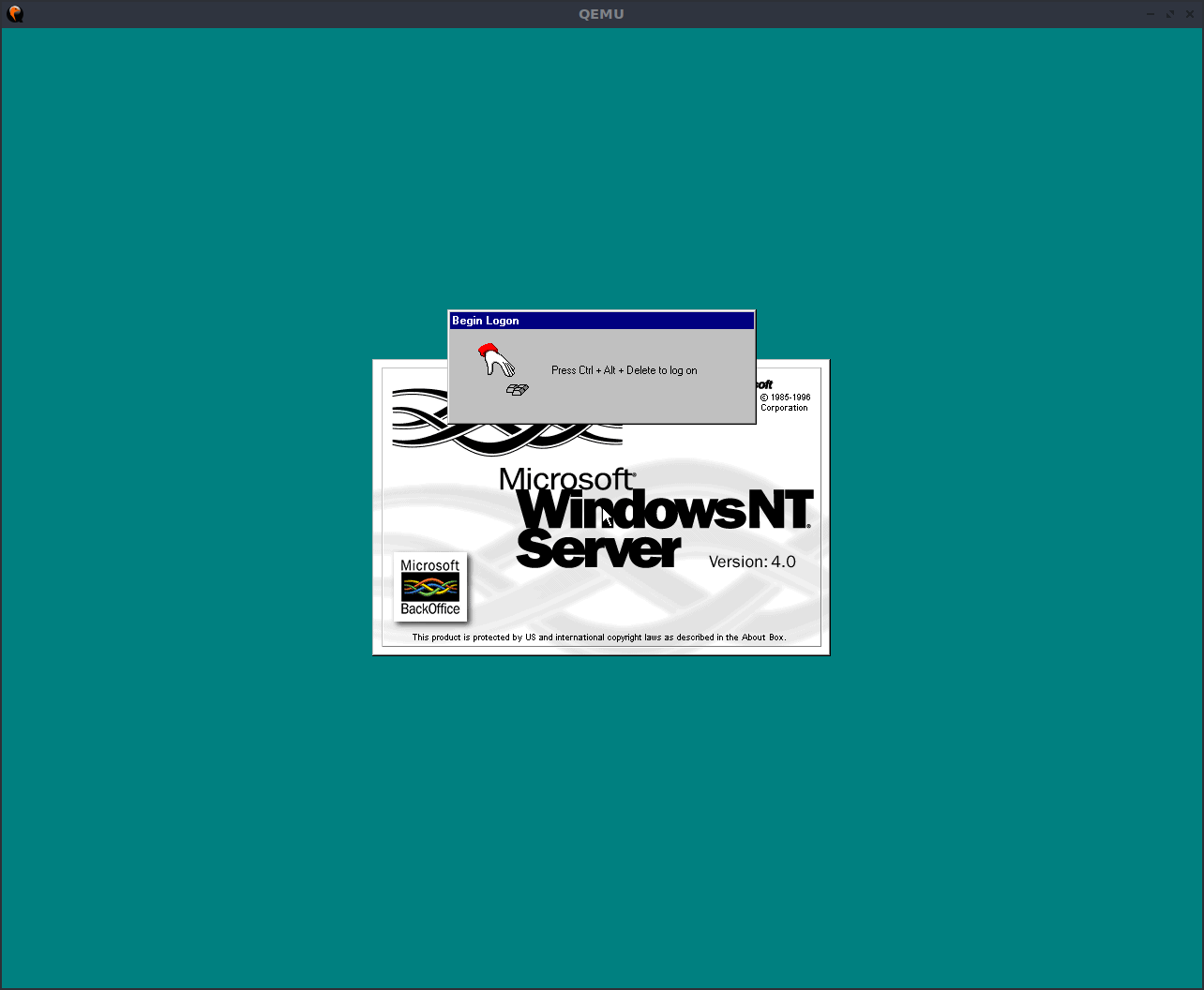The height and width of the screenshot is (990, 1204).
Task: Click the hand pressing keys icon
Action: (503, 369)
